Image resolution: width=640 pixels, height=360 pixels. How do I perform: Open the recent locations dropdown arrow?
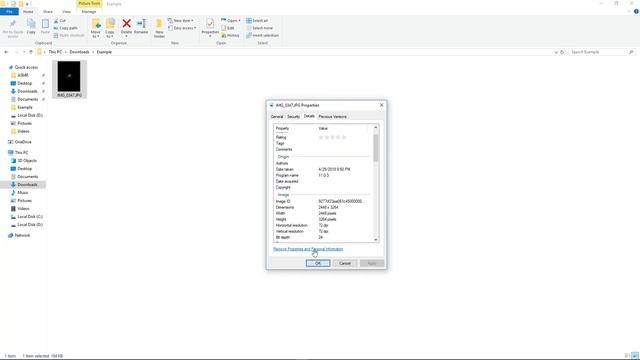(x=24, y=52)
